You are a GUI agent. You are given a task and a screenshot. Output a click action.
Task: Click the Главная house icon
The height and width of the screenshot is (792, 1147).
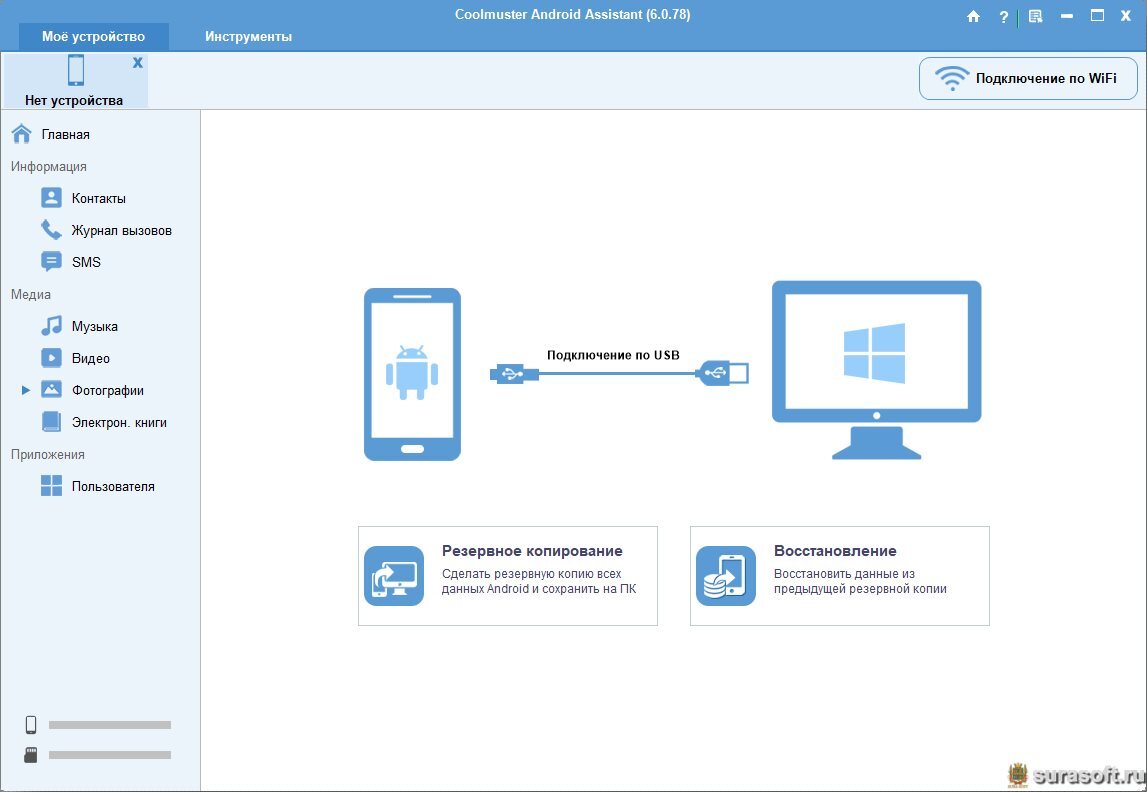[x=22, y=134]
